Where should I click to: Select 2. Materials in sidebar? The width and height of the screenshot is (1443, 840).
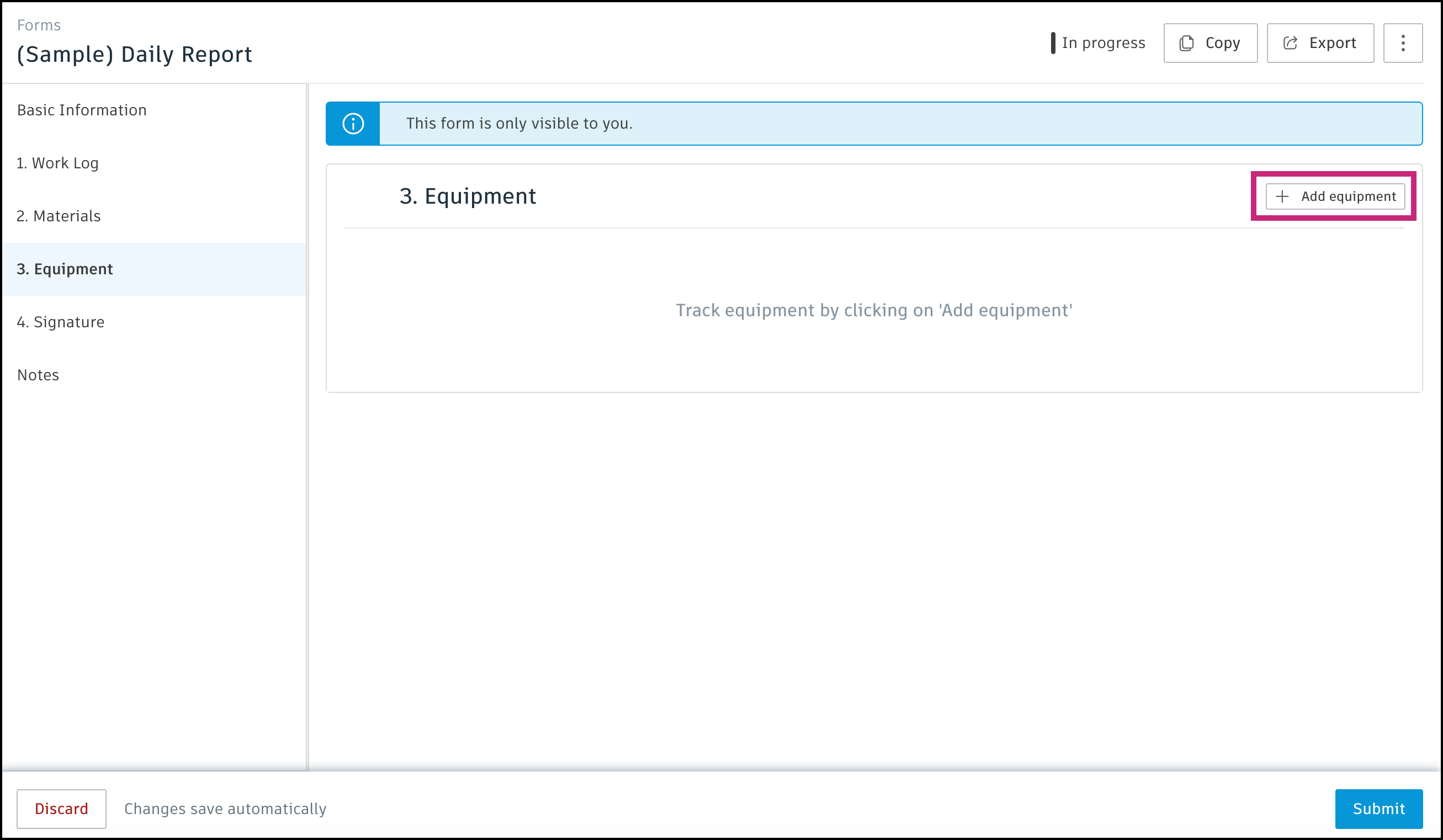[x=59, y=216]
